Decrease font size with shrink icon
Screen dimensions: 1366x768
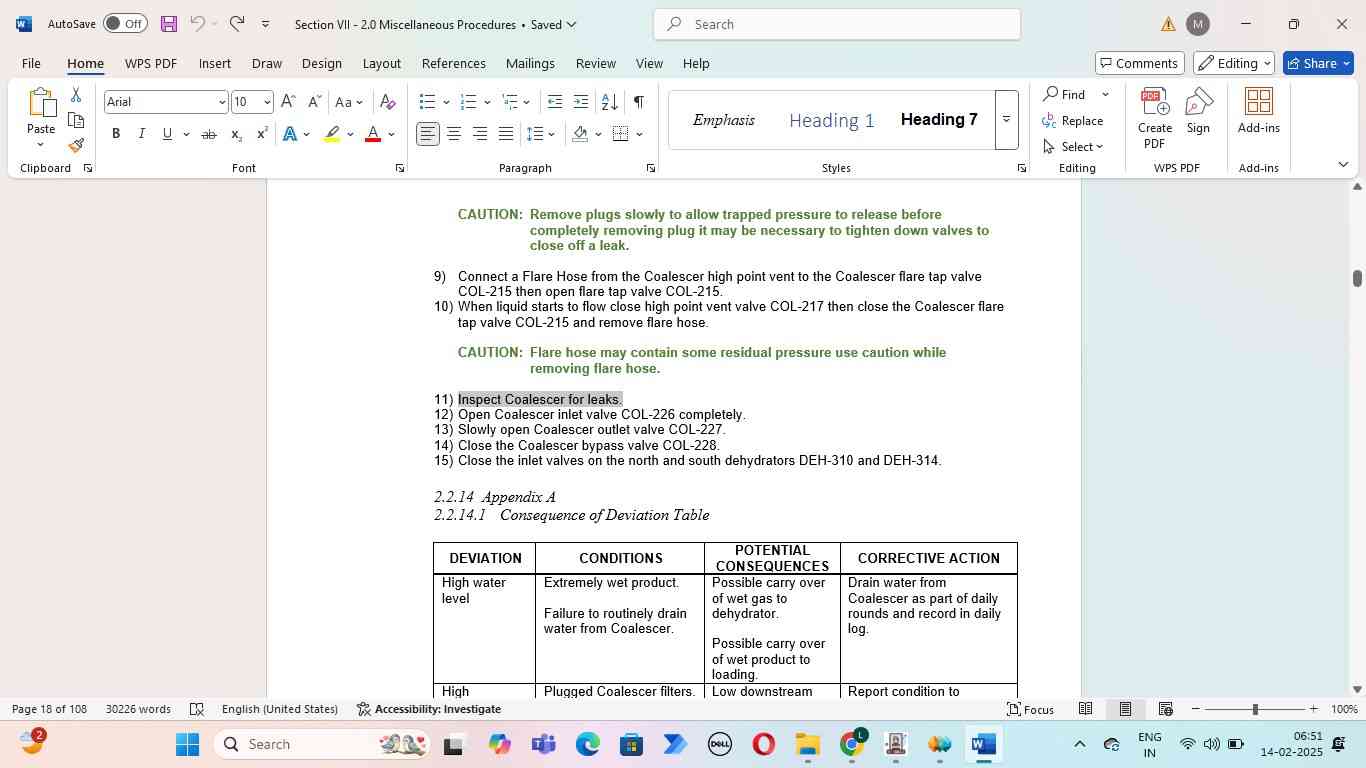pyautogui.click(x=314, y=102)
